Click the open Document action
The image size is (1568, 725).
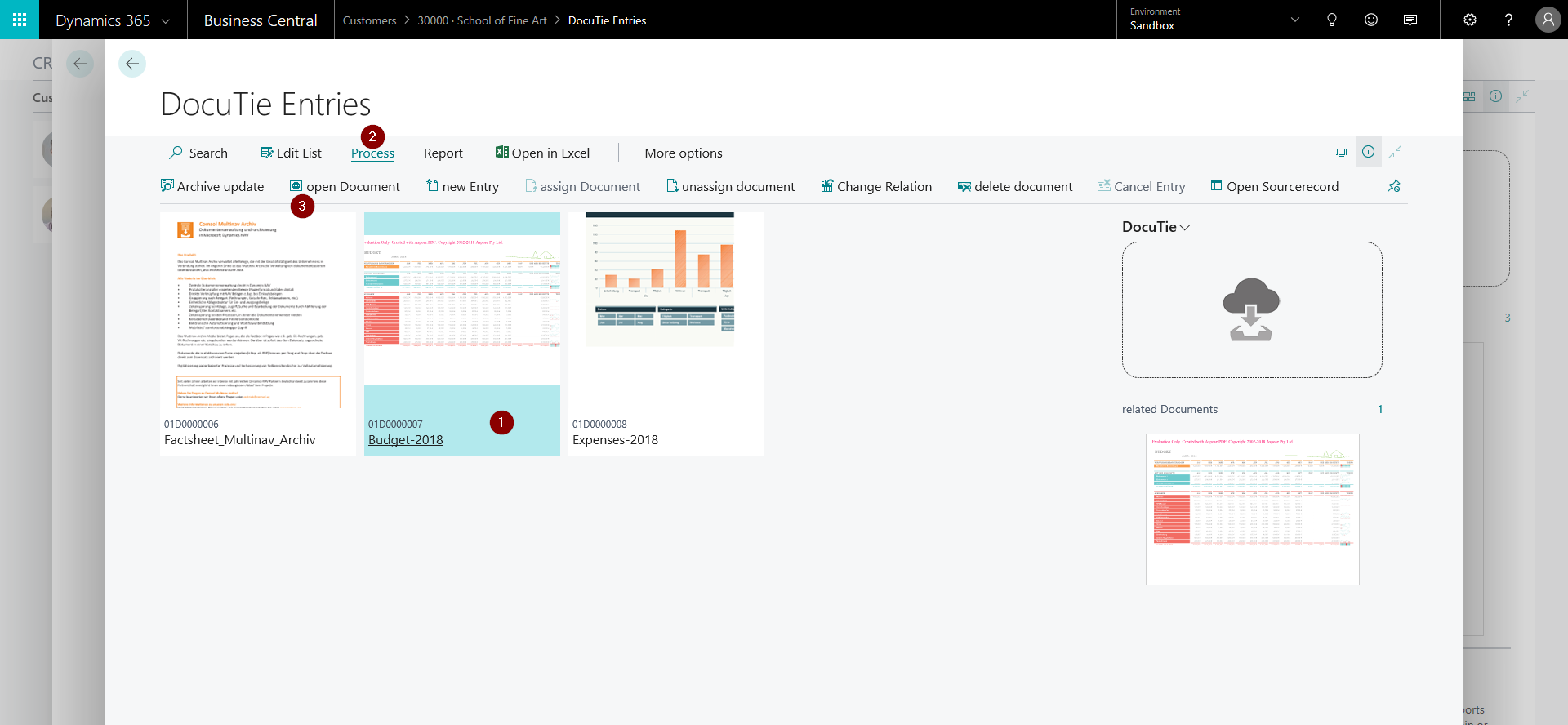pos(345,186)
